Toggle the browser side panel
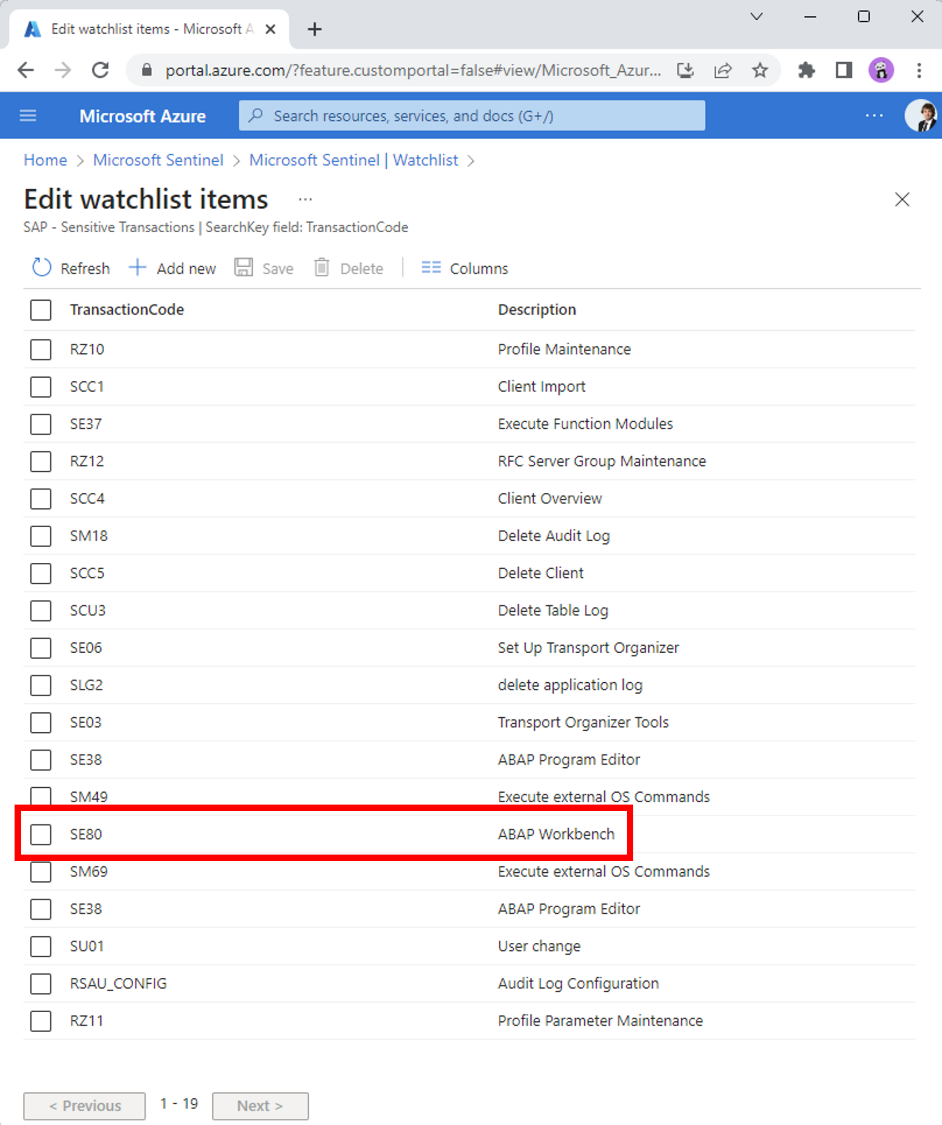This screenshot has width=942, height=1125. tap(844, 70)
